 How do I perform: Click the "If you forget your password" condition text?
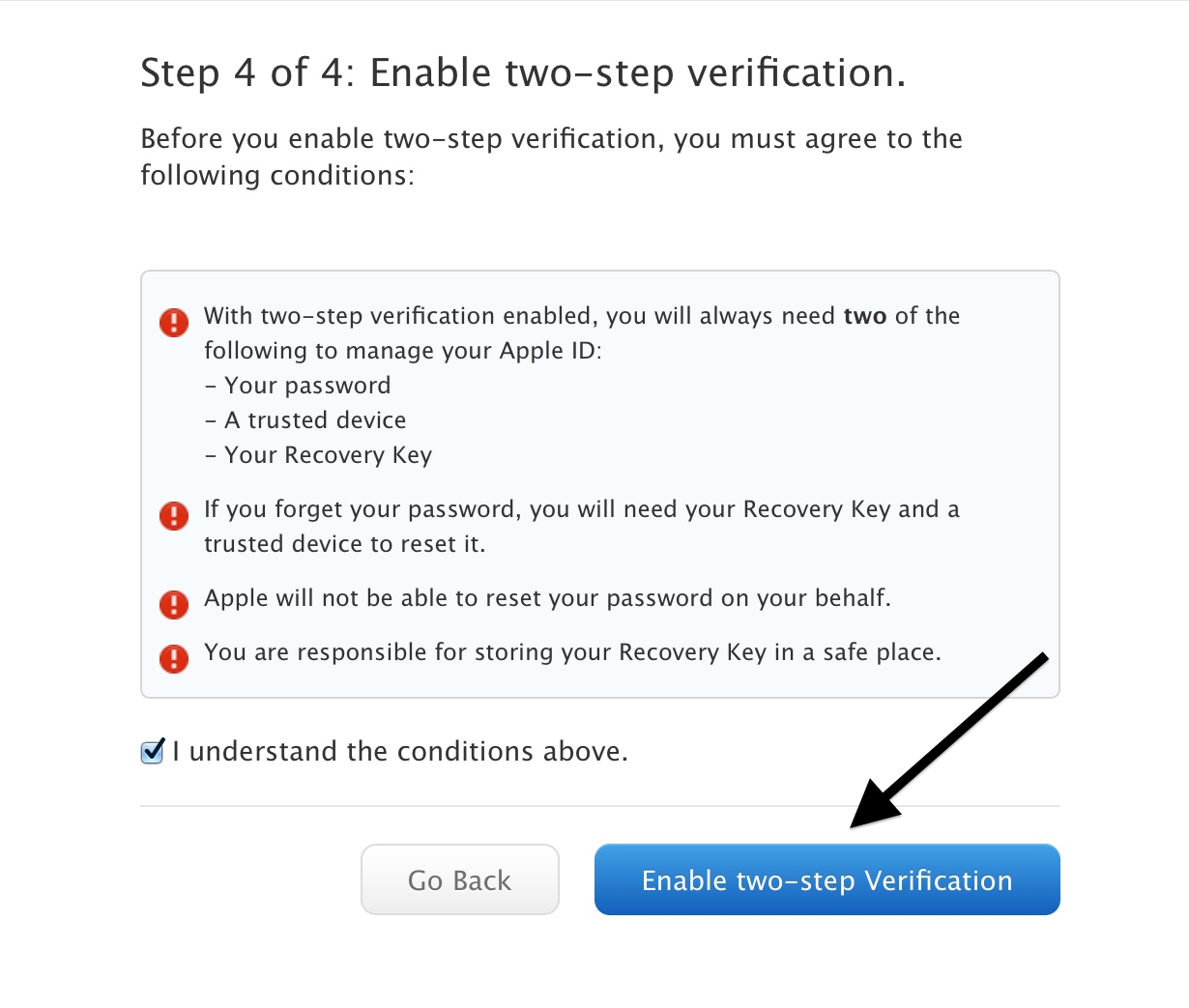(x=580, y=509)
